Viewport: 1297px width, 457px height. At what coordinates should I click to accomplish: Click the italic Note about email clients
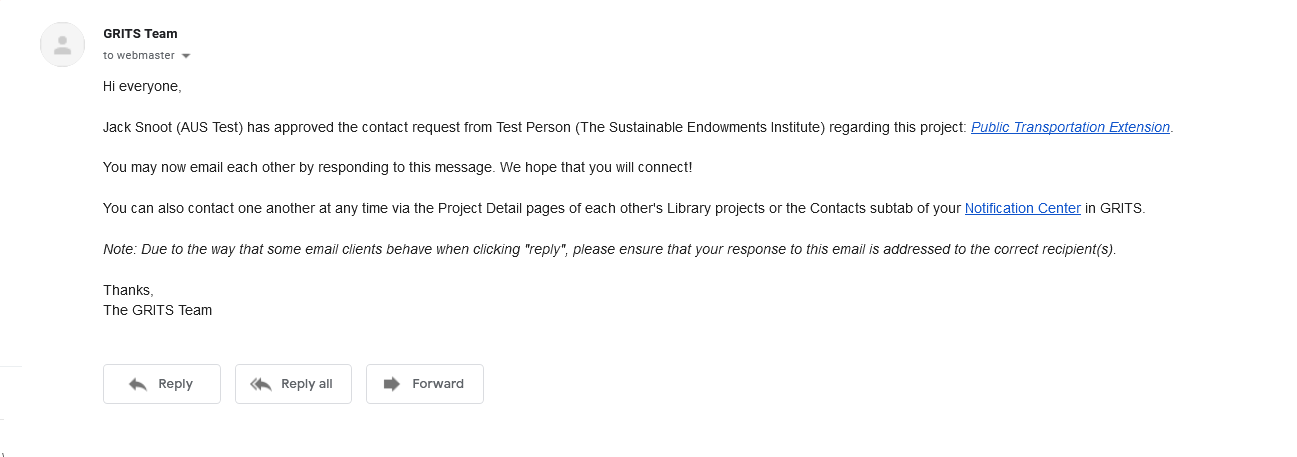coord(609,249)
